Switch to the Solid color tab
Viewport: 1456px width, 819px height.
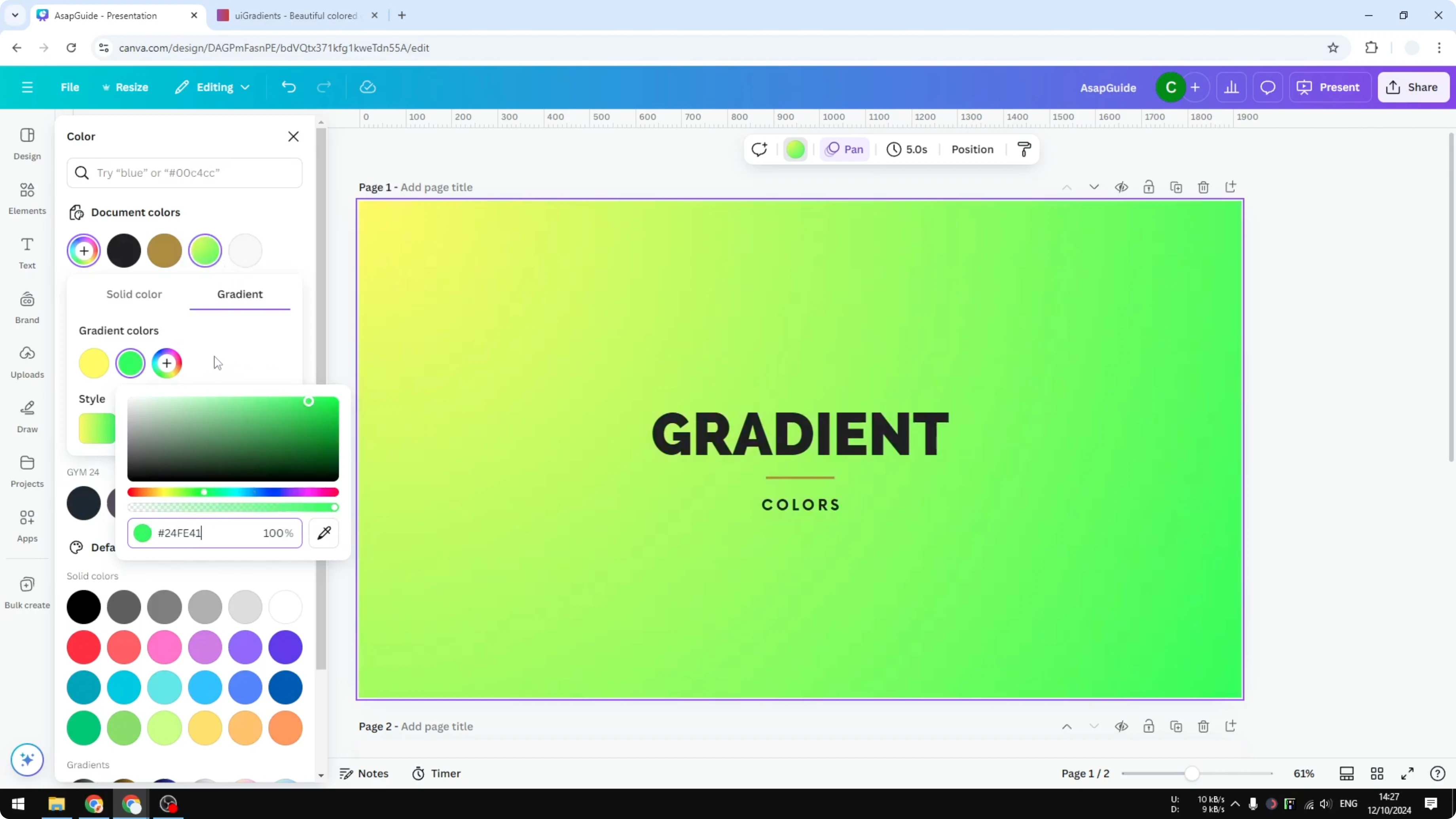pyautogui.click(x=134, y=294)
